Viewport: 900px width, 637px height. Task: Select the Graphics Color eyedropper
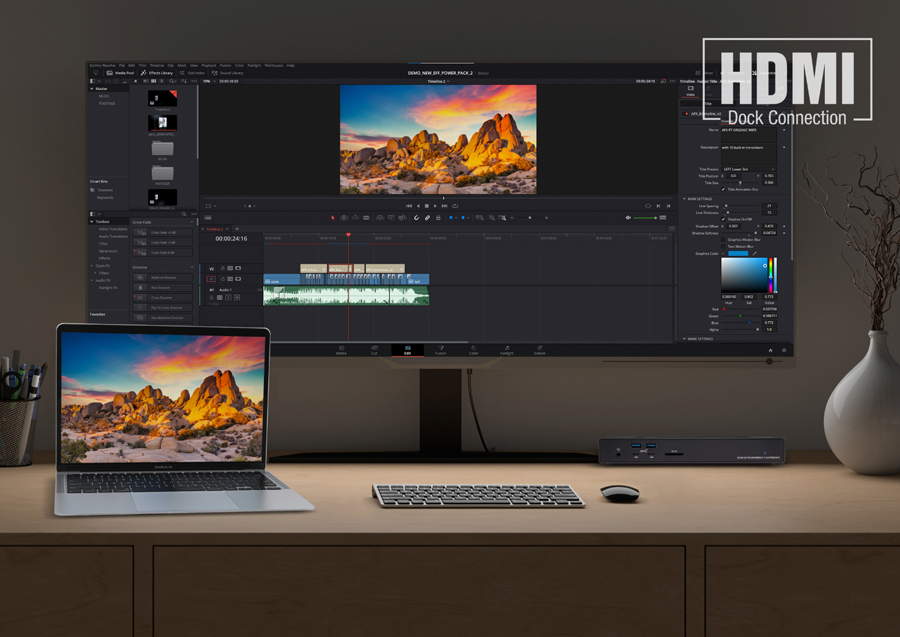click(x=755, y=253)
